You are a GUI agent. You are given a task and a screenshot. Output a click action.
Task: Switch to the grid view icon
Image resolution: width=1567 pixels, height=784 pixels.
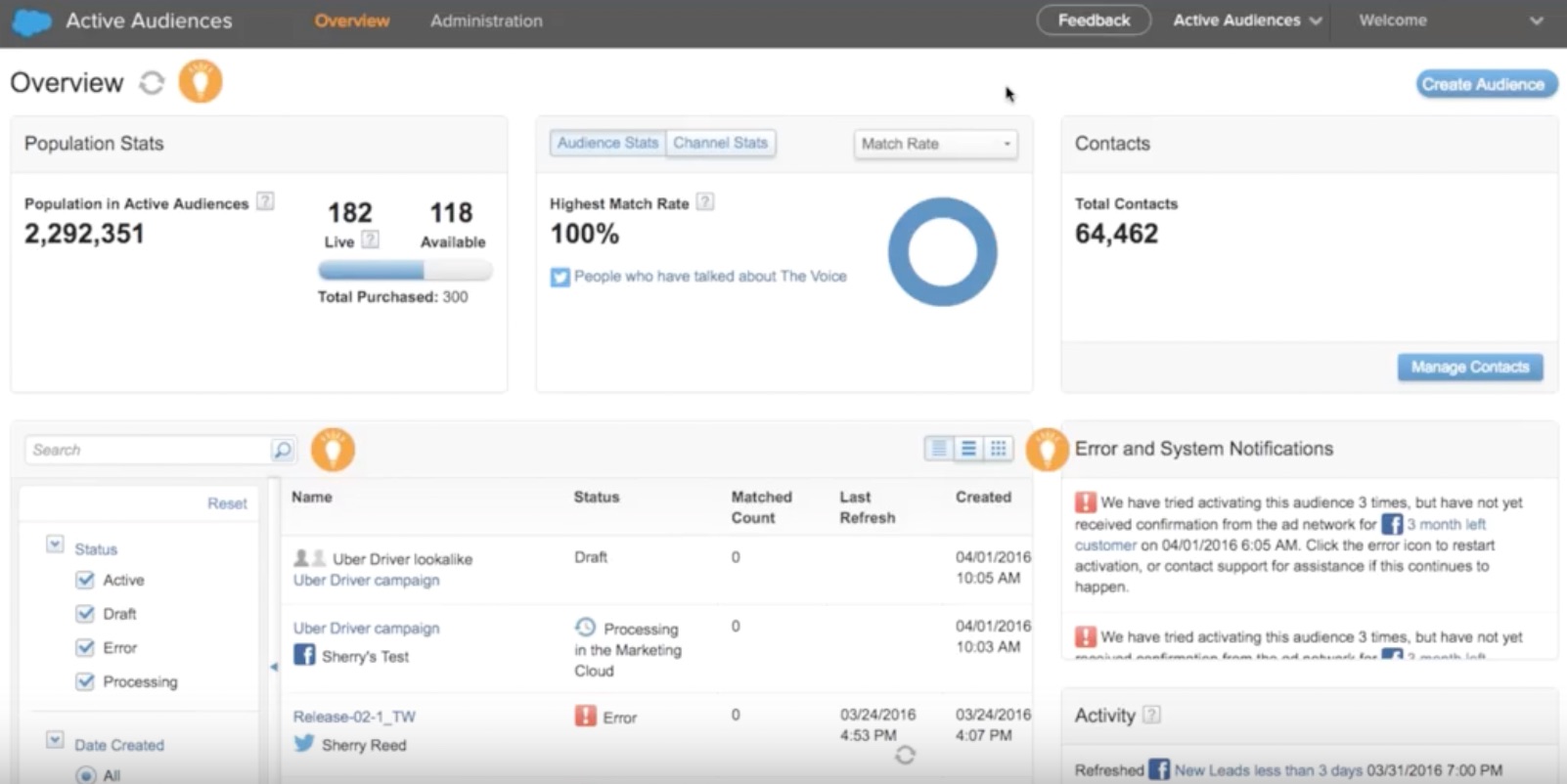coord(998,449)
